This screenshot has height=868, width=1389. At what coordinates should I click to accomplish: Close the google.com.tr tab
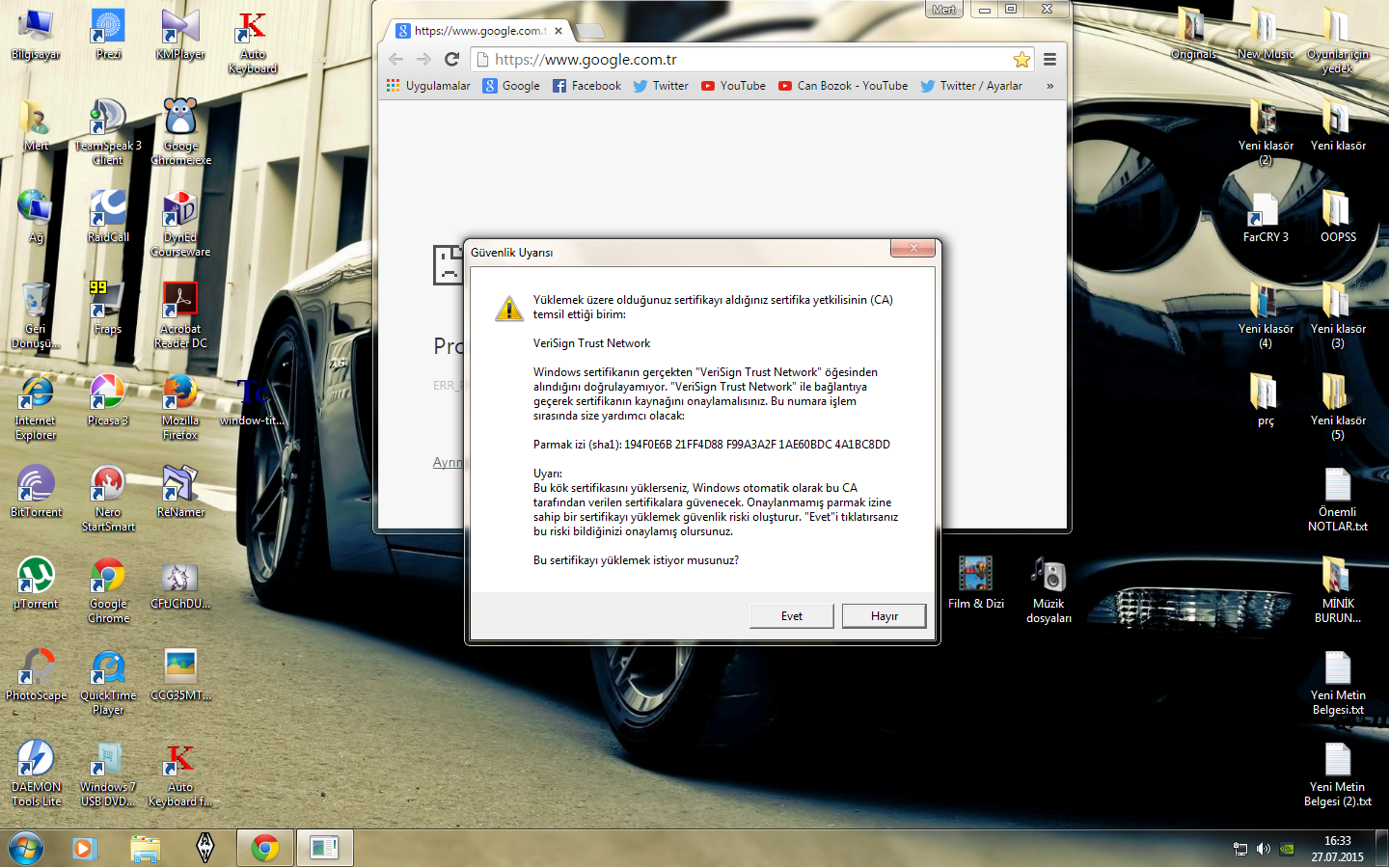click(558, 31)
